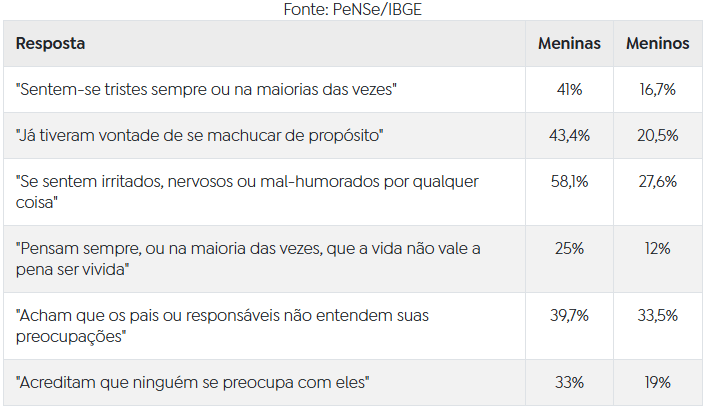708x411 pixels.
Task: Click the 19% cell in the last row
Action: click(657, 382)
